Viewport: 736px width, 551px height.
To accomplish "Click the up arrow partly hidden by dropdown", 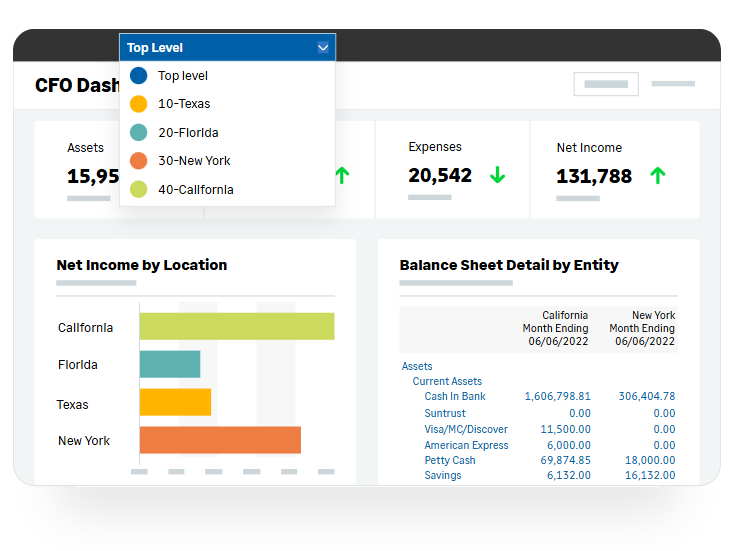I will pos(343,176).
